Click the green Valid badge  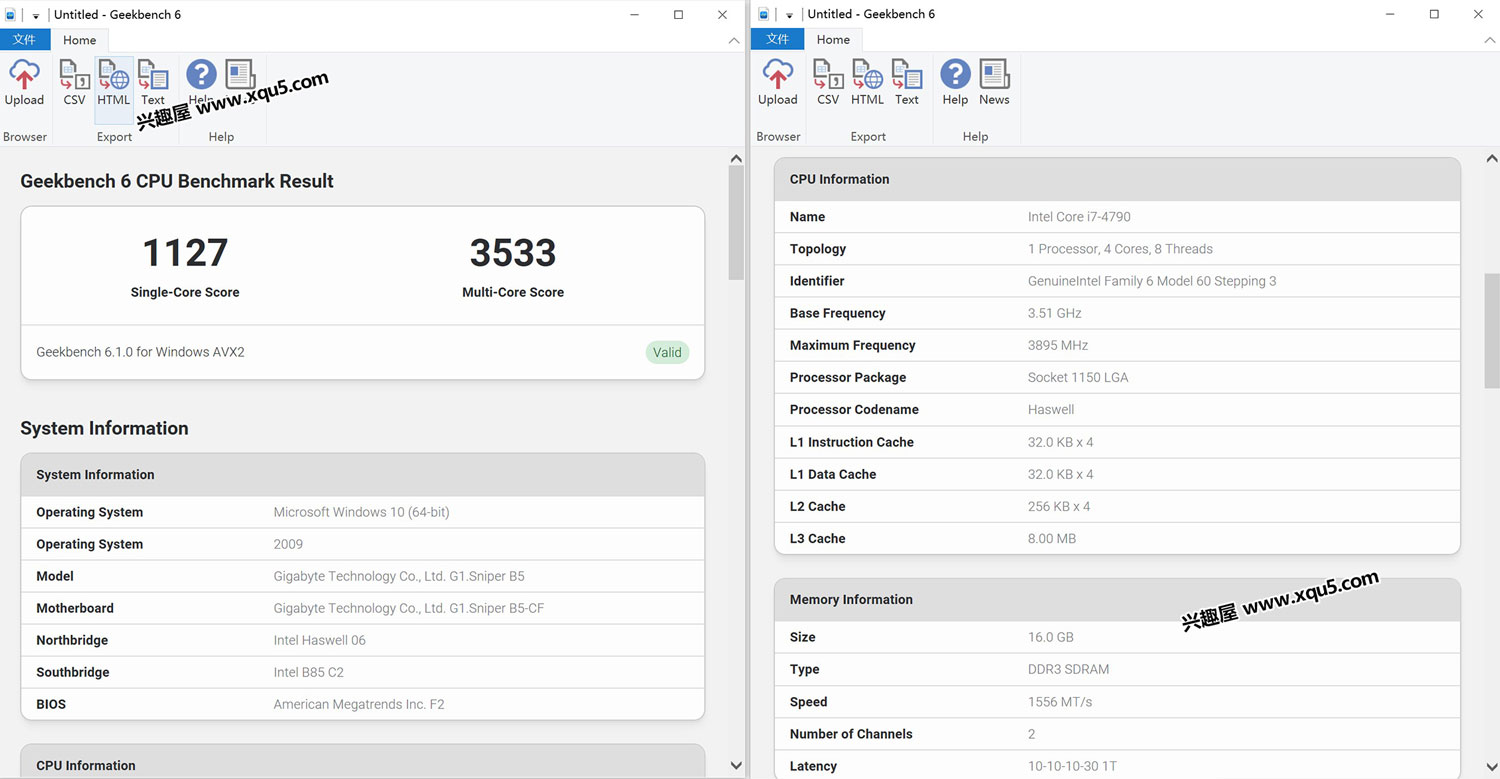[667, 352]
